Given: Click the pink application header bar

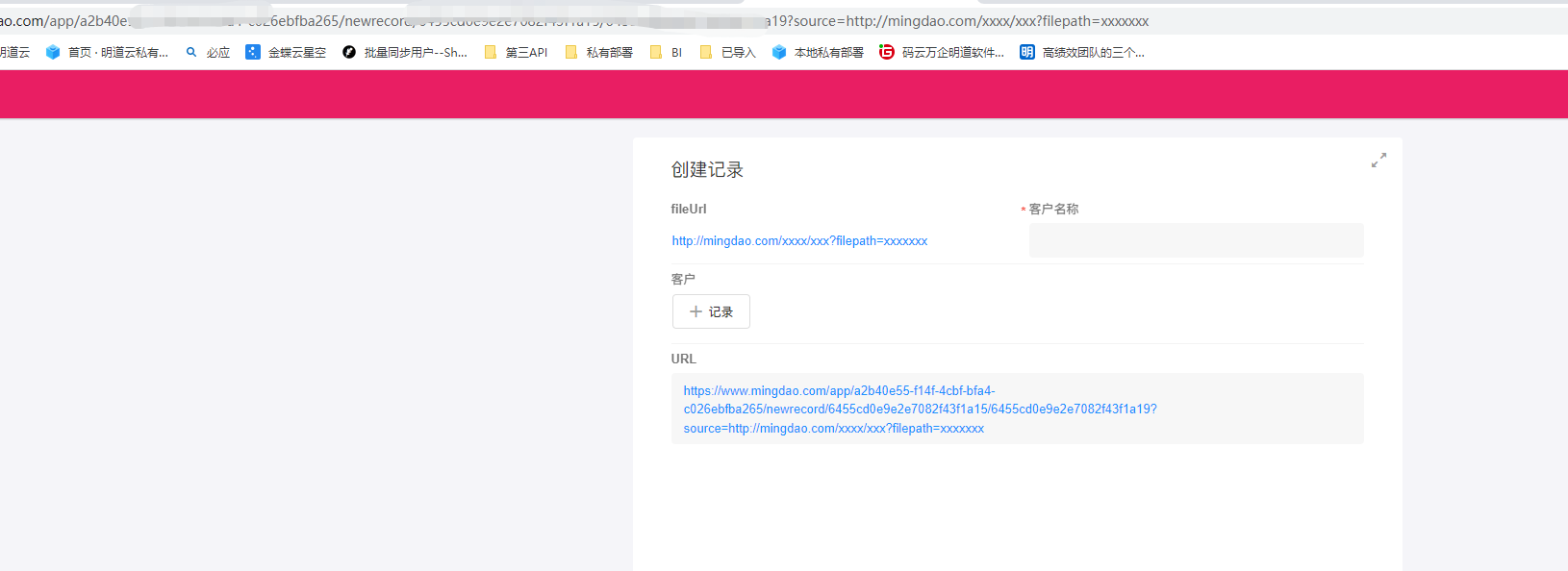Looking at the screenshot, I should point(784,94).
